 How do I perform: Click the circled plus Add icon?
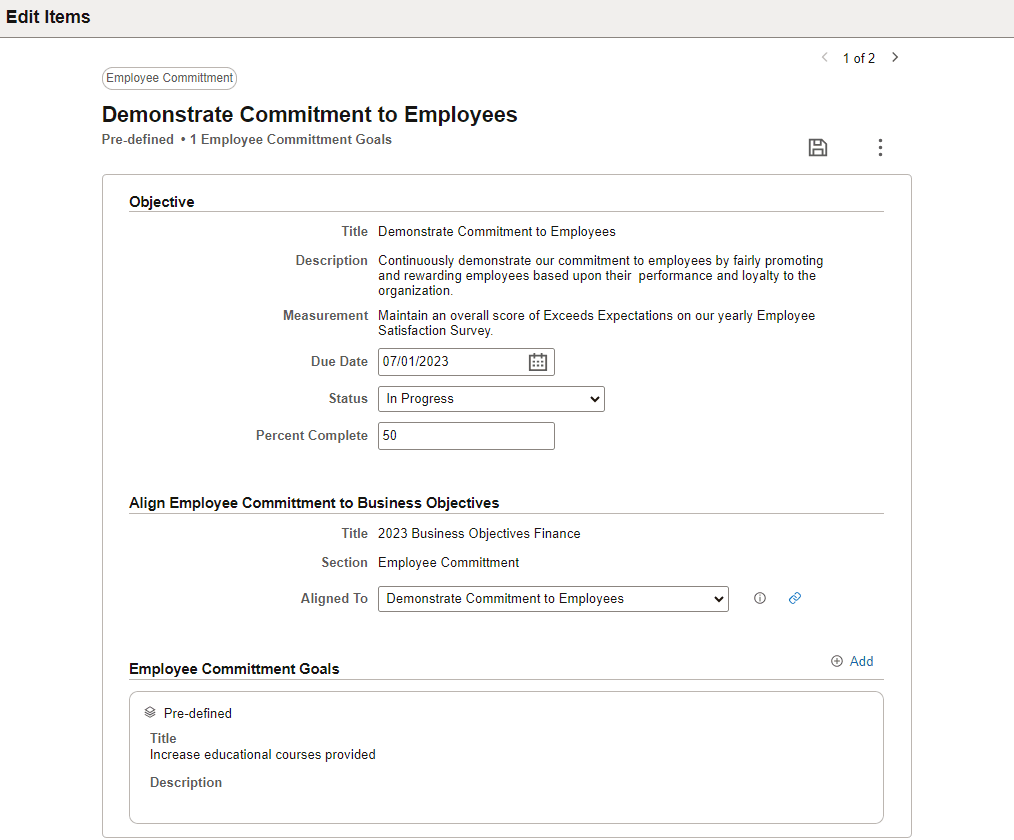[837, 661]
